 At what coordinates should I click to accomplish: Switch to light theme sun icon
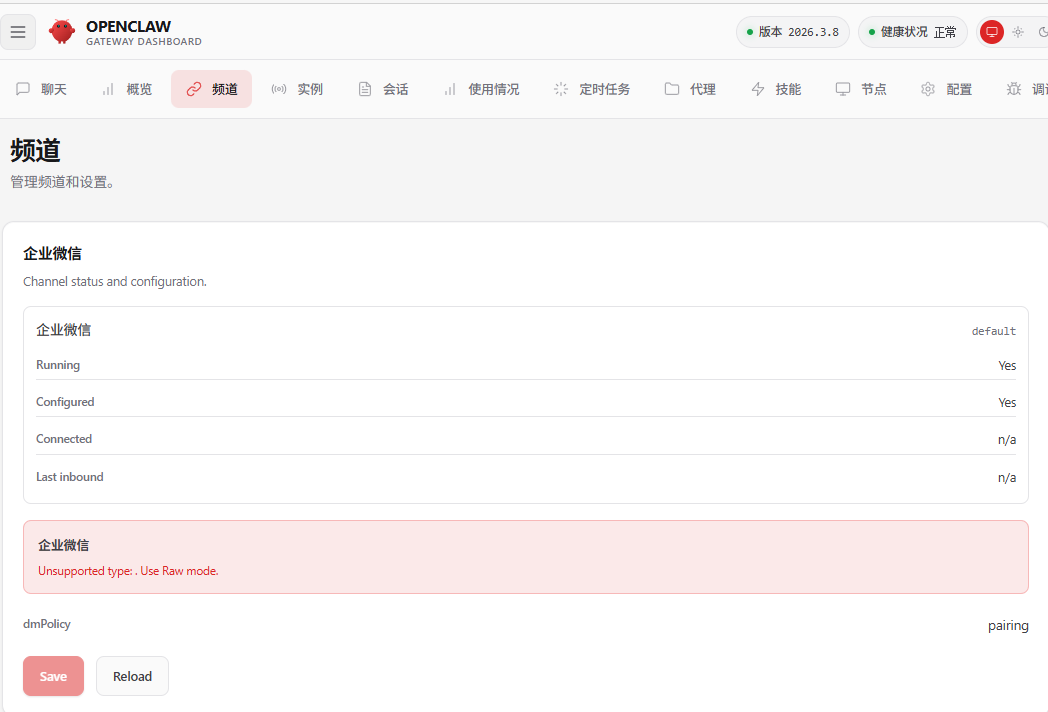click(1018, 31)
